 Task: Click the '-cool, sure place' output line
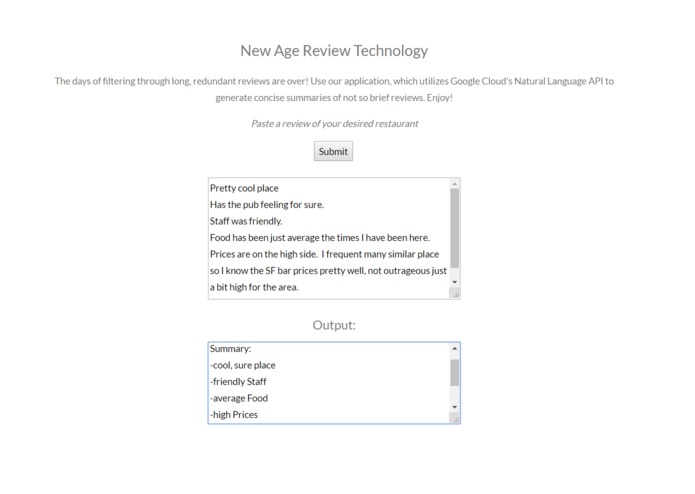pos(243,365)
